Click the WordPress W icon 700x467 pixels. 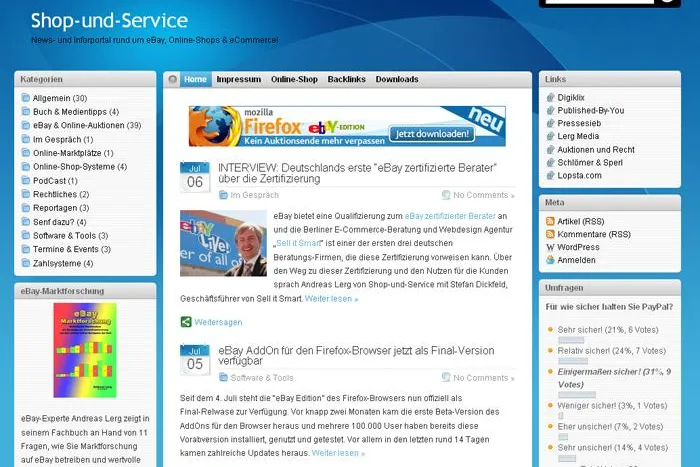(x=550, y=247)
